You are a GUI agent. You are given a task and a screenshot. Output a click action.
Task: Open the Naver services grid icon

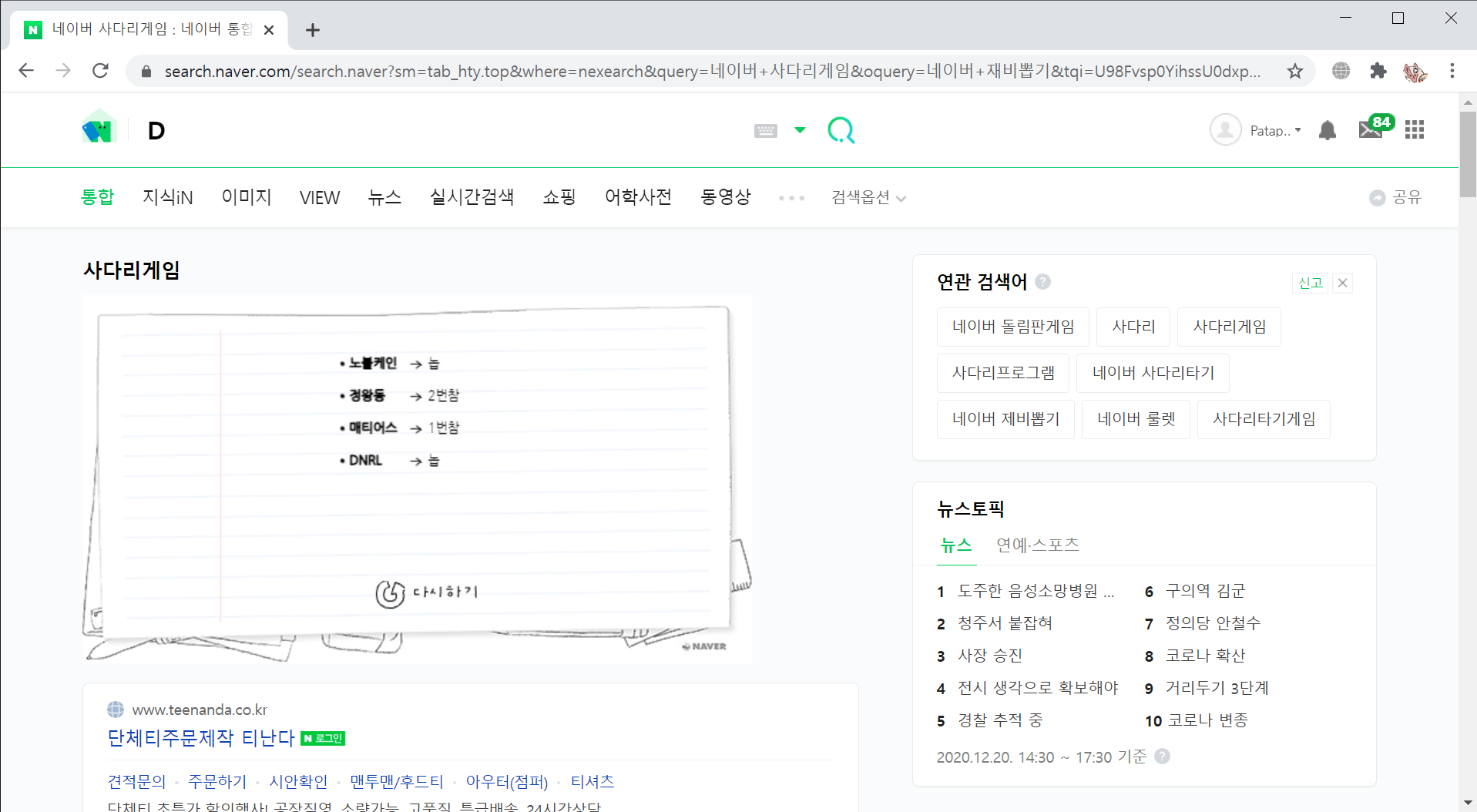(x=1415, y=130)
